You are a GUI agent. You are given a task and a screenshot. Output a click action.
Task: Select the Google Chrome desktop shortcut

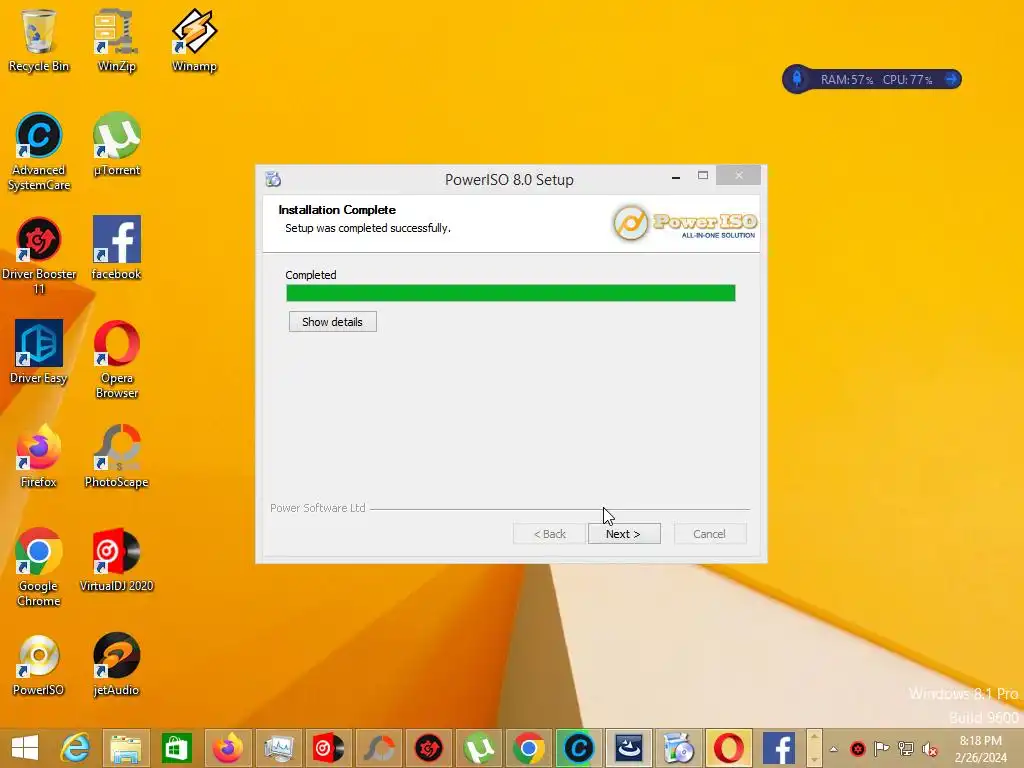click(x=39, y=567)
